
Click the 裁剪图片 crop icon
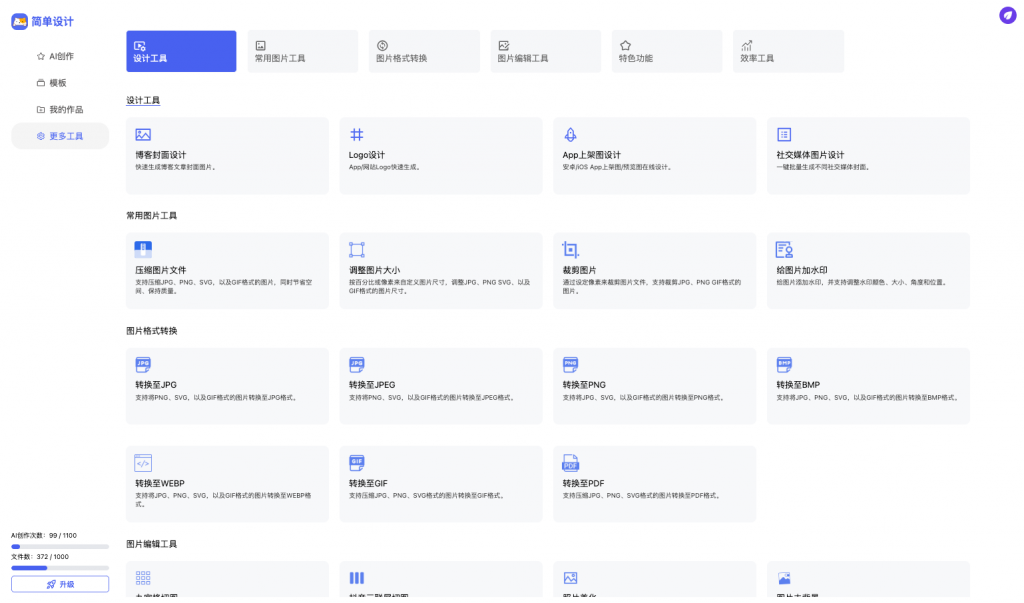pyautogui.click(x=570, y=250)
